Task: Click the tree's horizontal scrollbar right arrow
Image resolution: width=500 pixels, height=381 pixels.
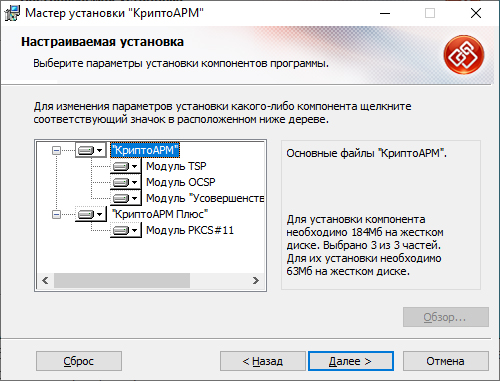Action: click(256, 280)
